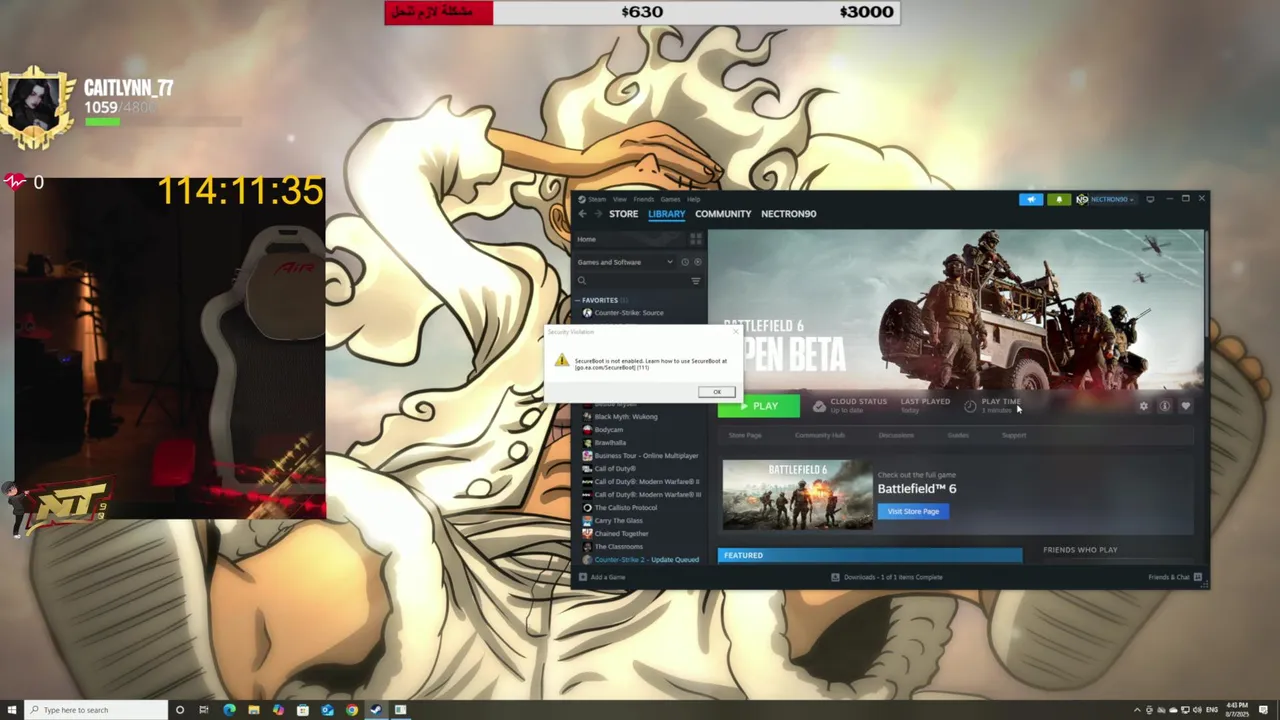Select Call of Duty®: Modern Warfare® II

click(x=641, y=482)
